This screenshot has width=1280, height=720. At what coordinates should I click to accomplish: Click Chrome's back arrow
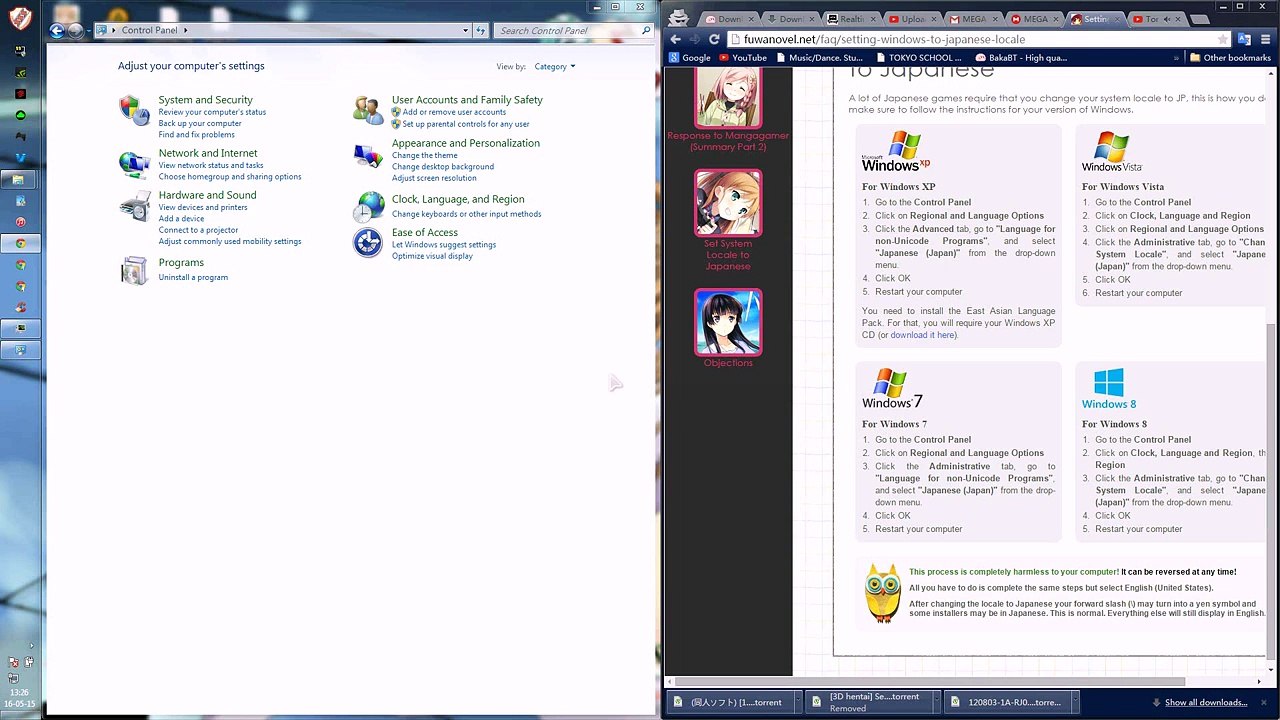675,39
